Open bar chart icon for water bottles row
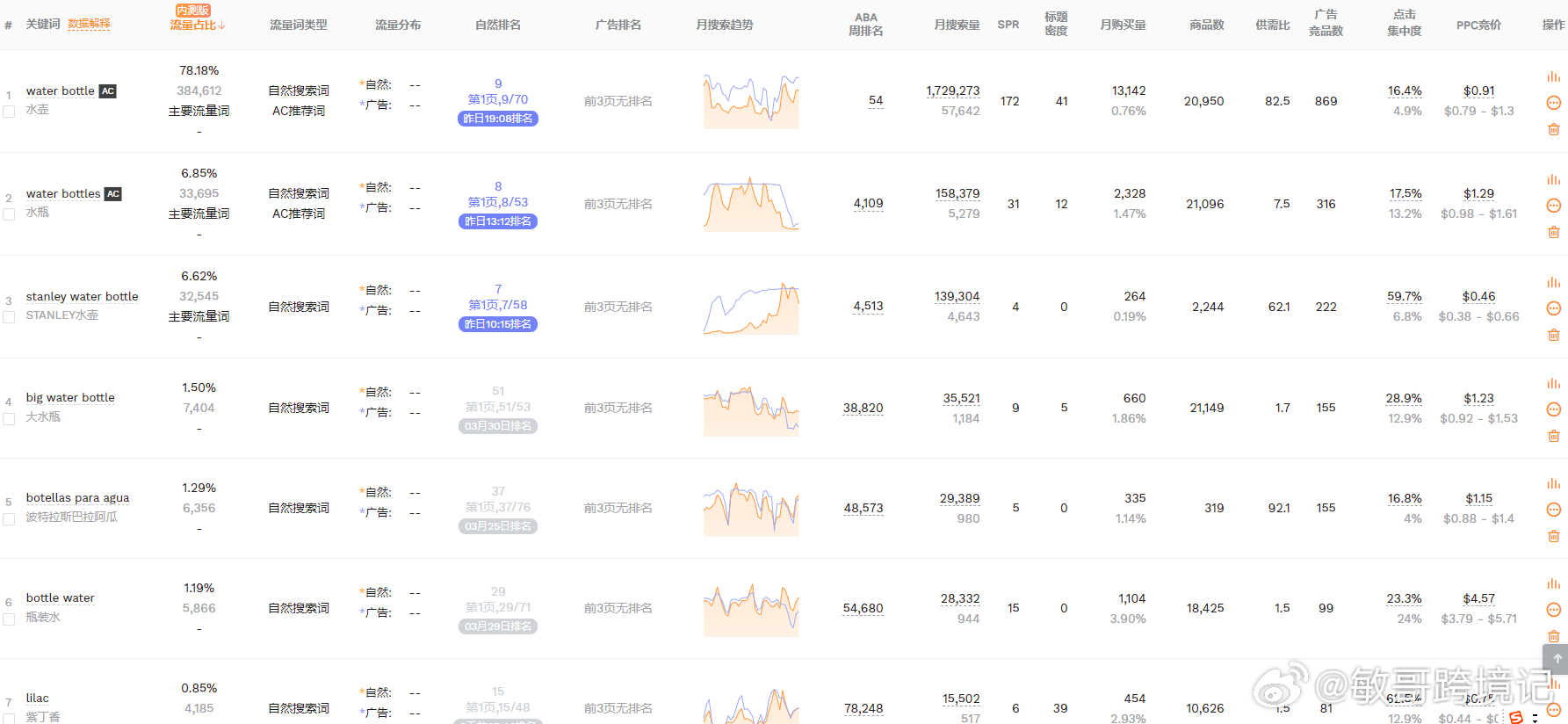The height and width of the screenshot is (724, 1568). [1553, 180]
